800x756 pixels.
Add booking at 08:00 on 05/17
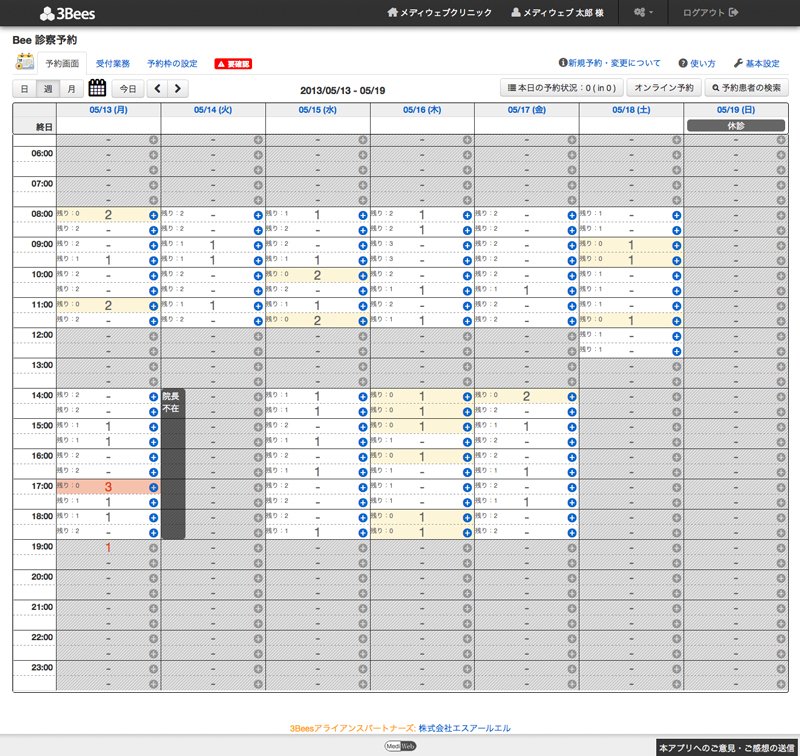pyautogui.click(x=572, y=215)
